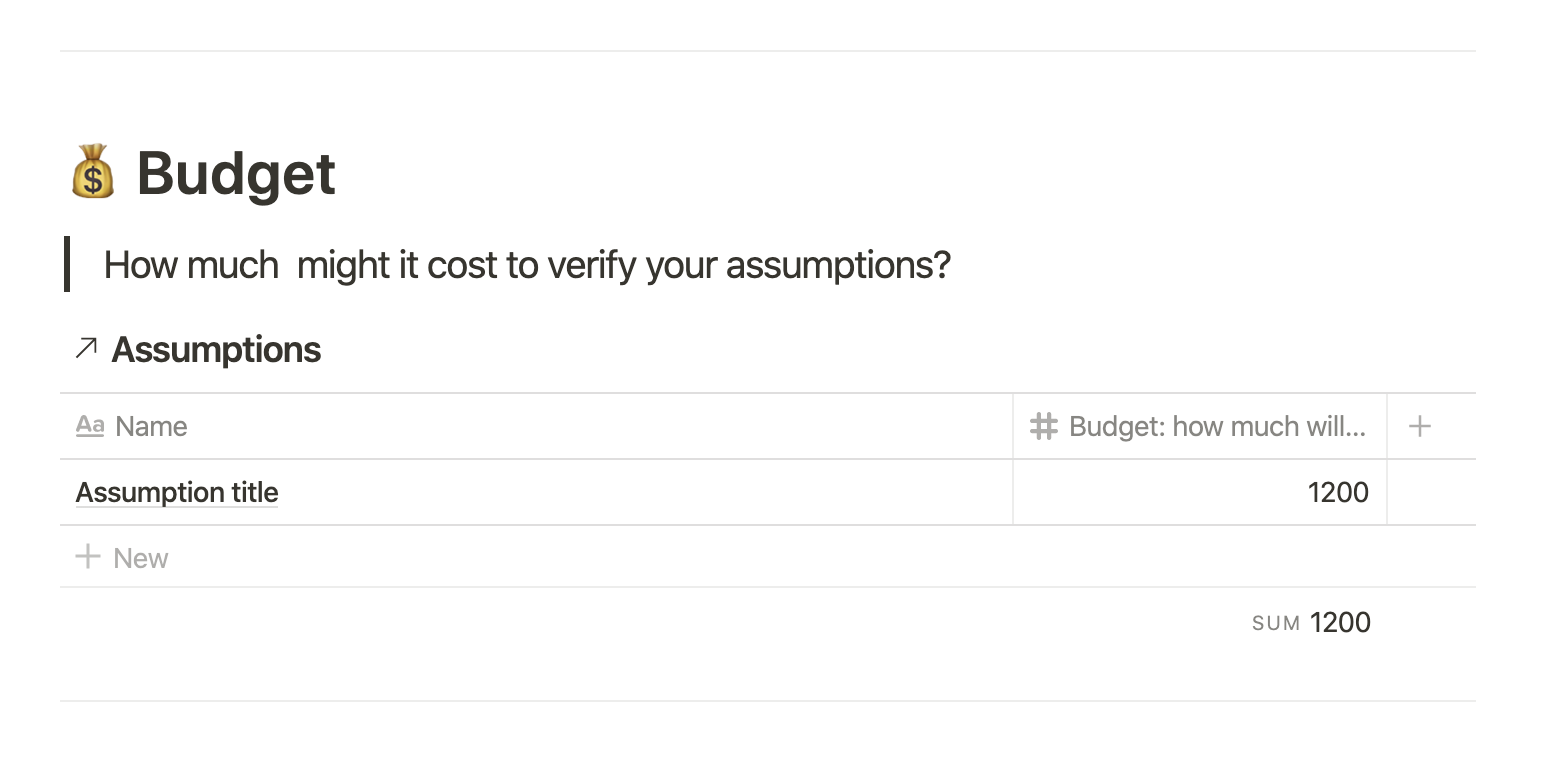Click the "New" row label
1544x770 pixels.
pyautogui.click(x=141, y=558)
